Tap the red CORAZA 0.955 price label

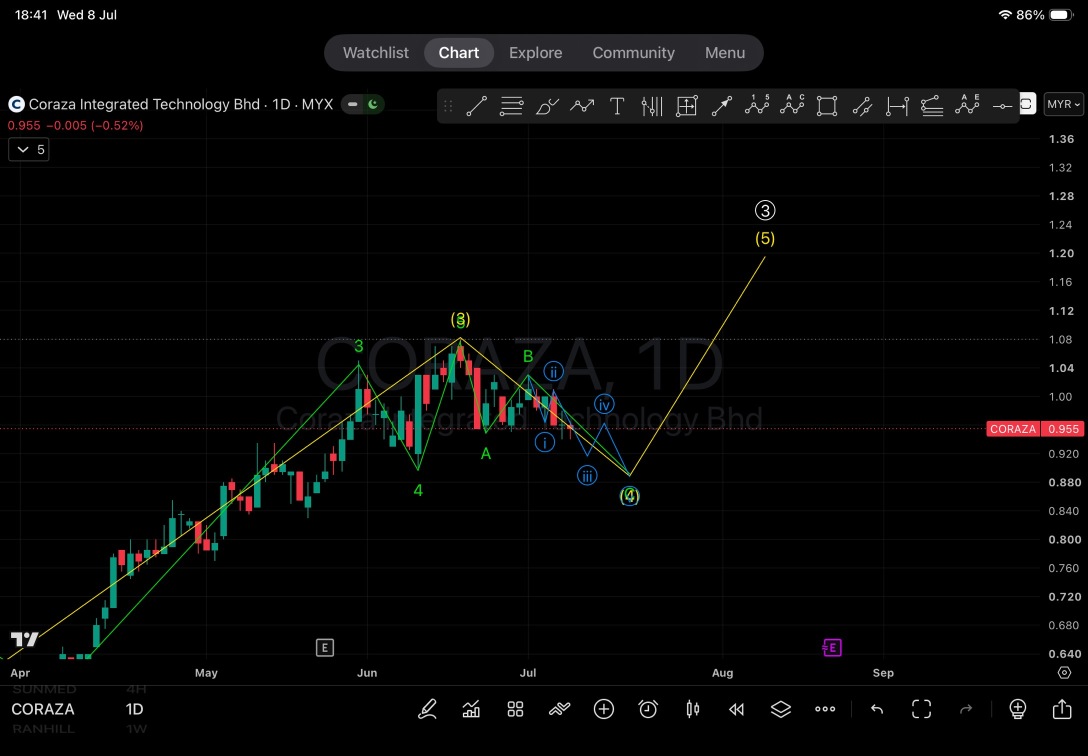click(x=1035, y=429)
